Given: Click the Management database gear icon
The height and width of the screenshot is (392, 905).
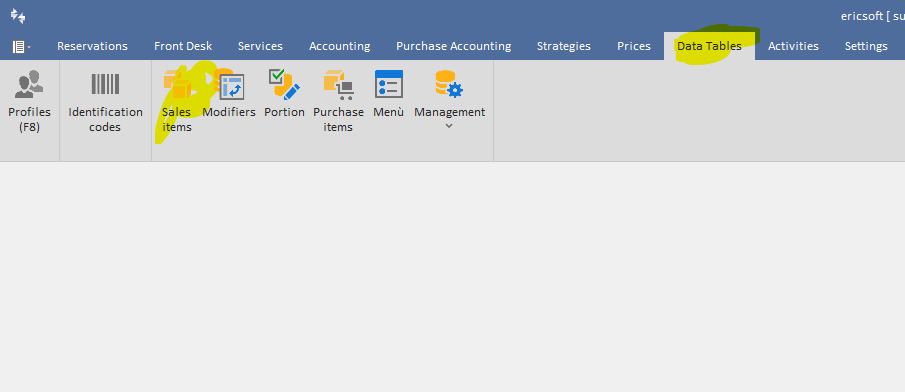Looking at the screenshot, I should [x=449, y=84].
